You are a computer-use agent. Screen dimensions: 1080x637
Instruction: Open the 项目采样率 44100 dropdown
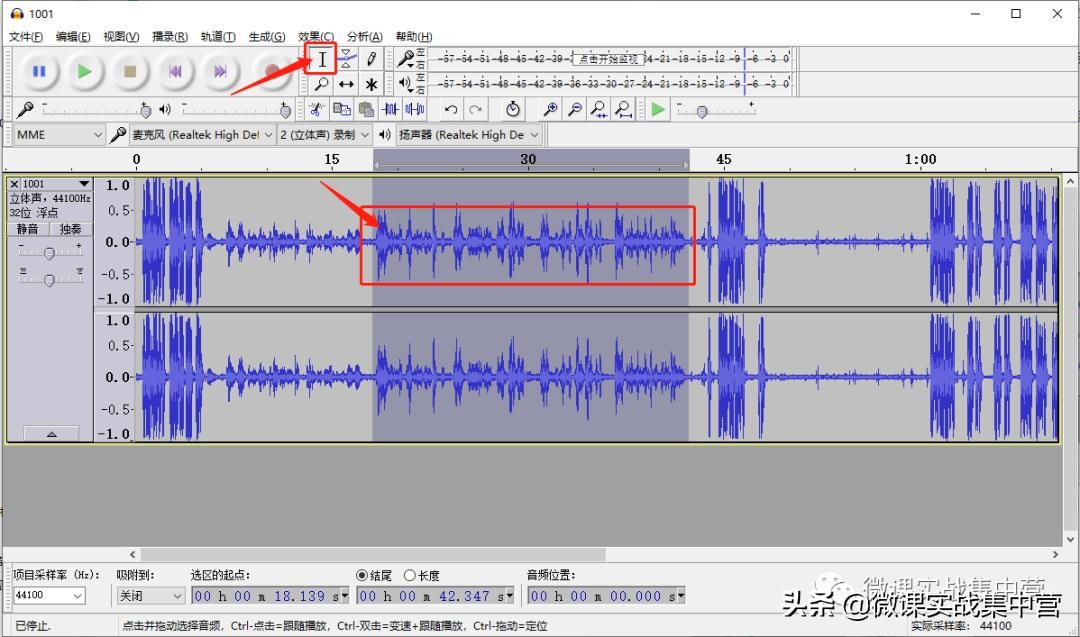[48, 596]
